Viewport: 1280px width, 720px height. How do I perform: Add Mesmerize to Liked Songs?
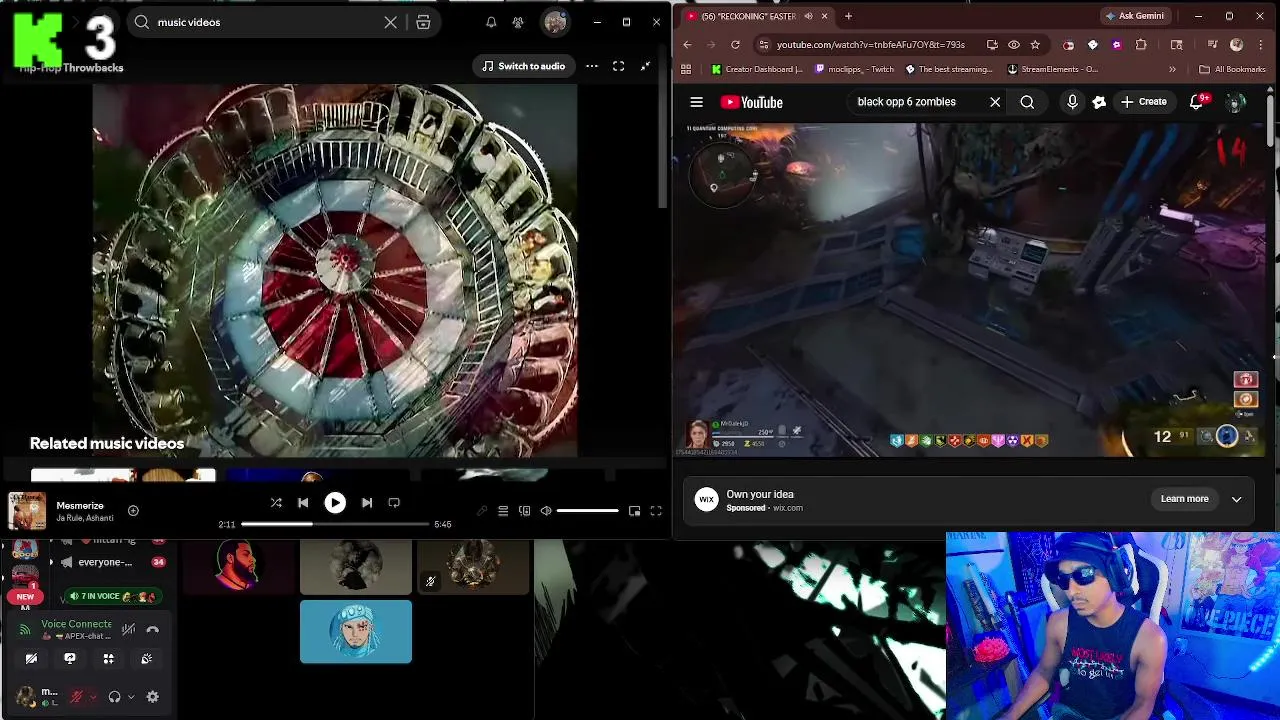(133, 511)
